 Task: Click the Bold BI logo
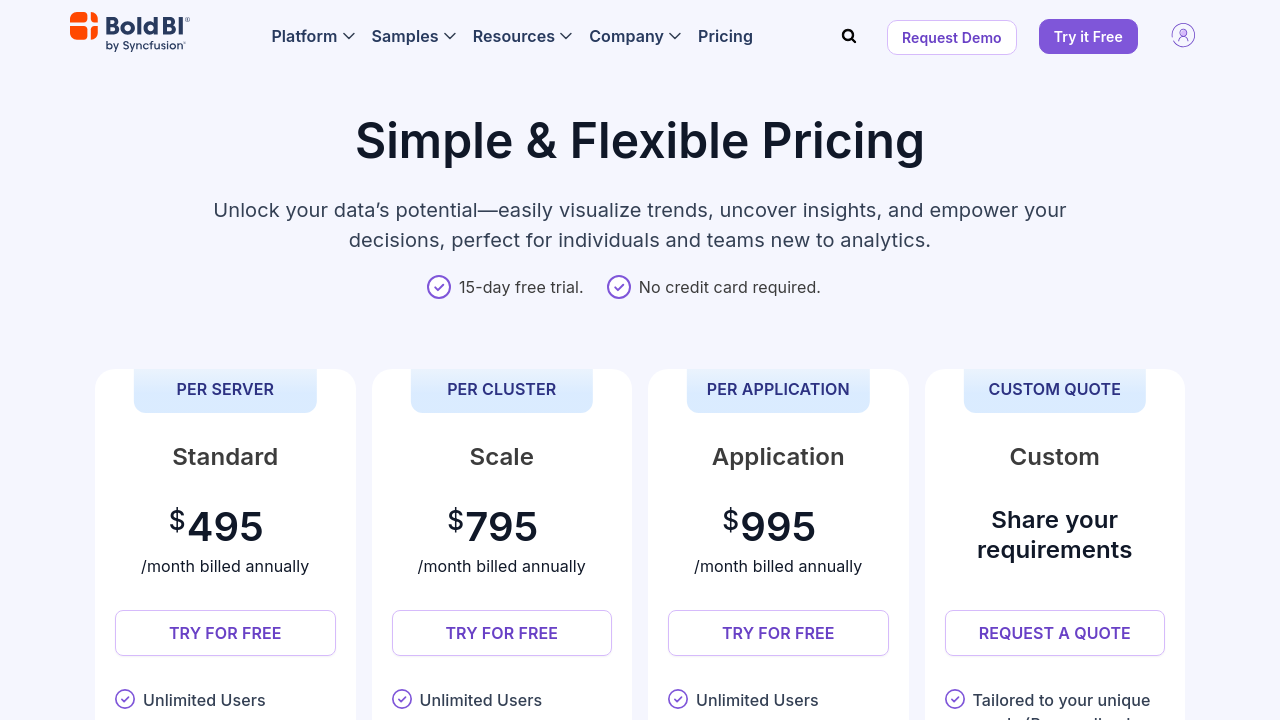click(x=130, y=32)
